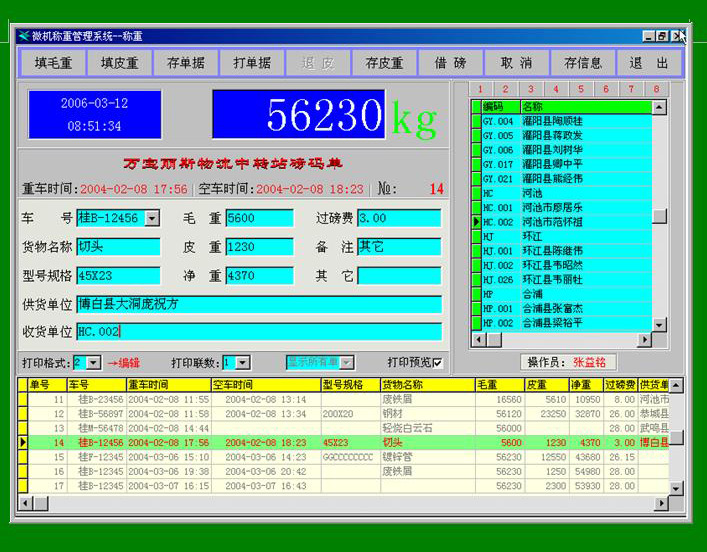Select the 存皮重 toolbar button

click(x=384, y=63)
